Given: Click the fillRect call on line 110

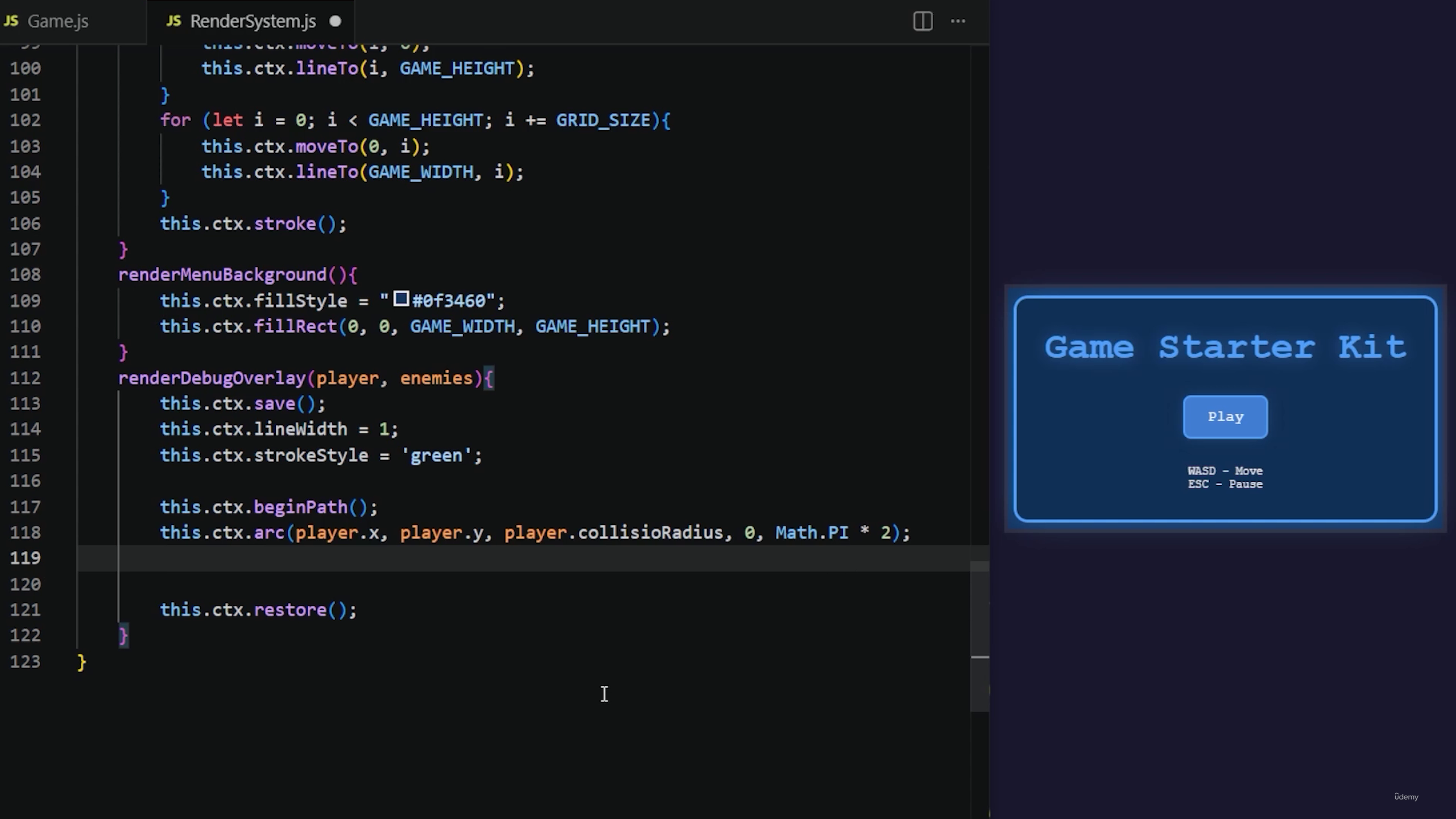Looking at the screenshot, I should tap(295, 326).
